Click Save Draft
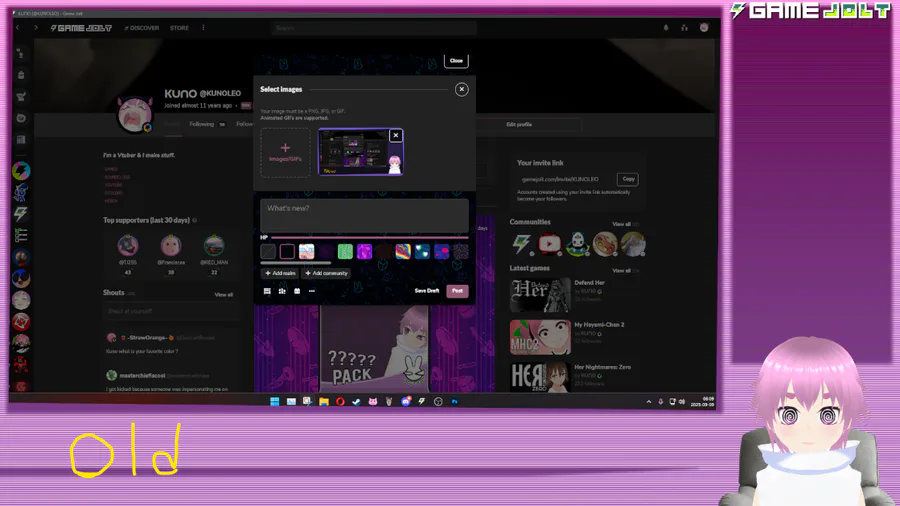This screenshot has width=900, height=506. [427, 291]
